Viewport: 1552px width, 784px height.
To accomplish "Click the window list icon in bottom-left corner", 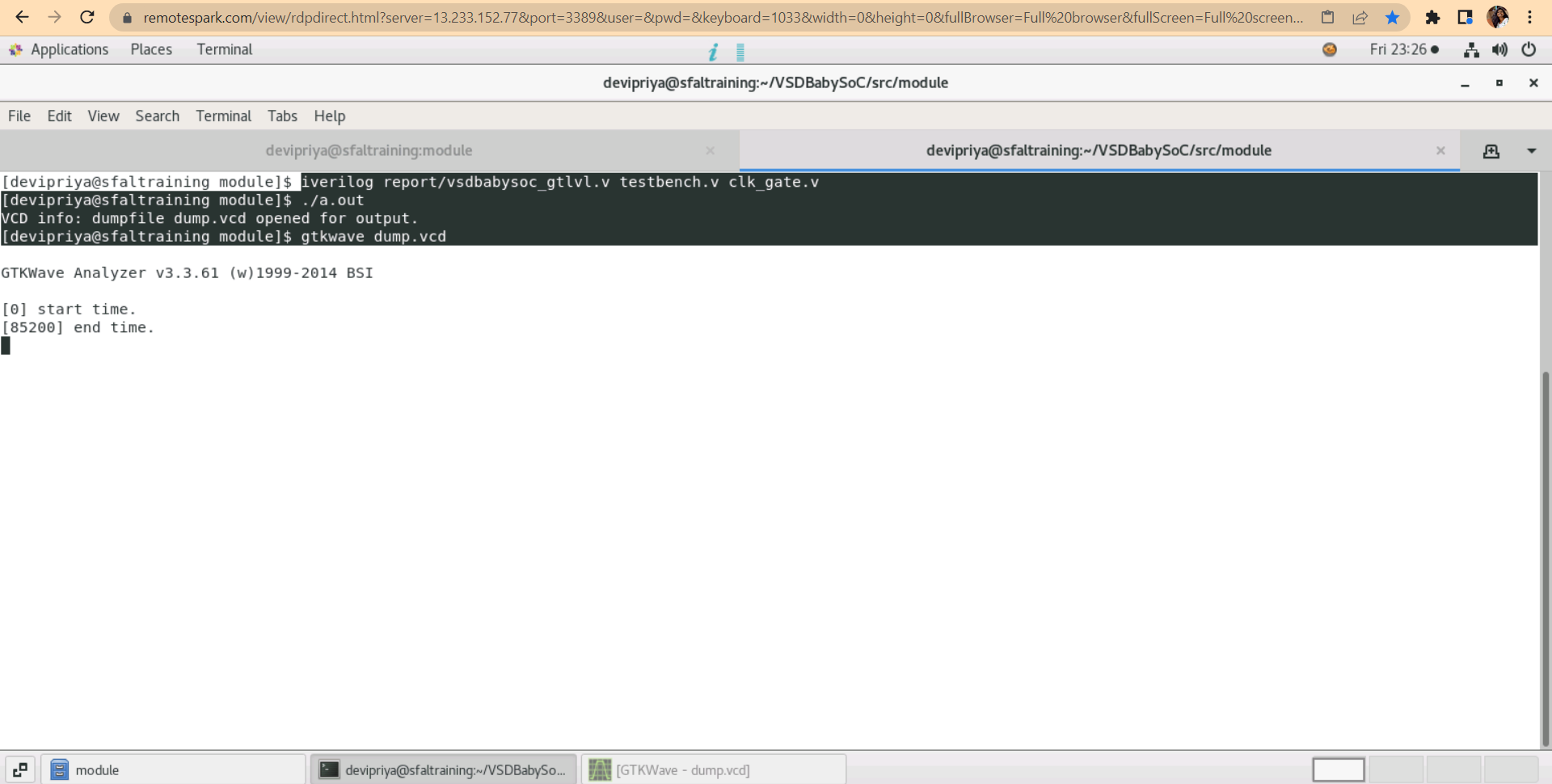I will click(20, 769).
